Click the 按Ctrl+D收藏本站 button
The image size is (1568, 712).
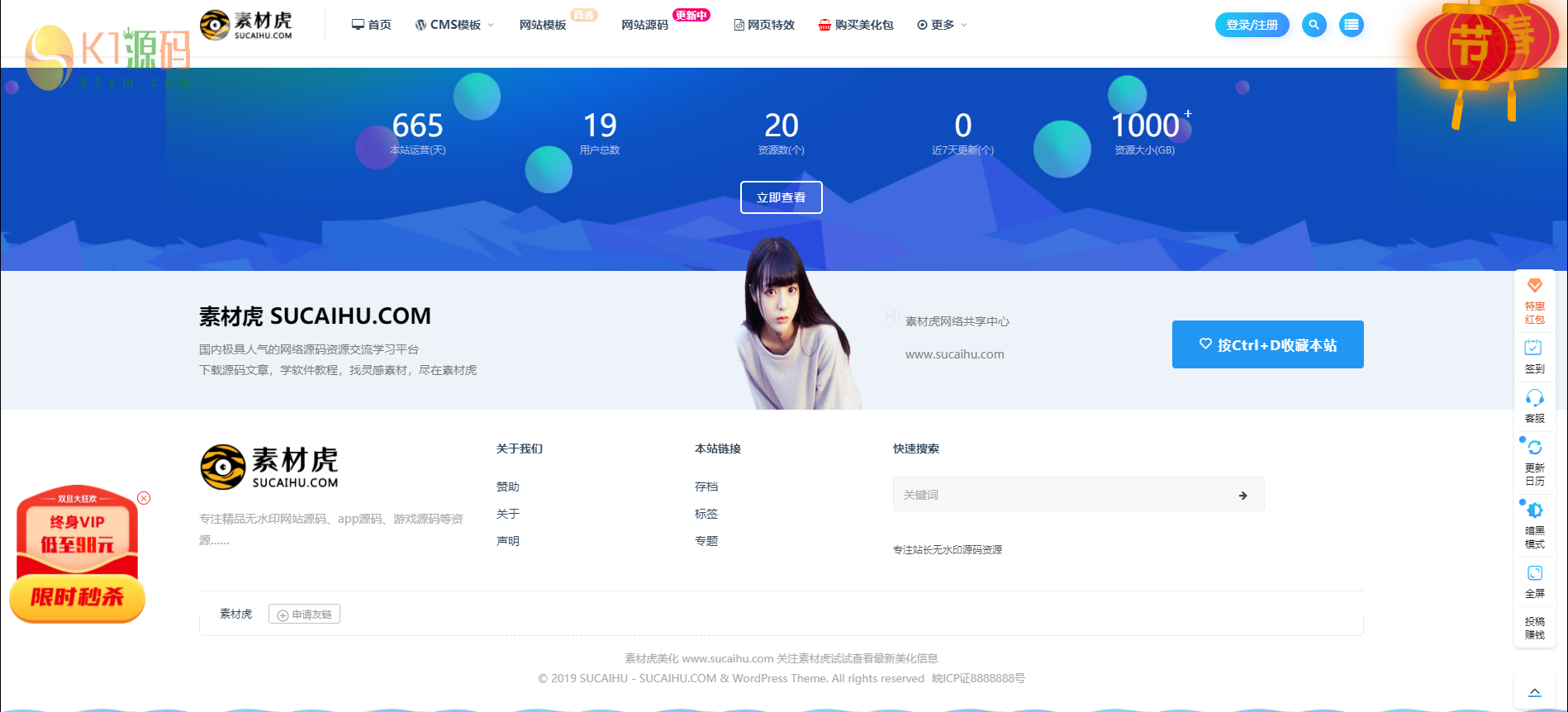pos(1267,344)
